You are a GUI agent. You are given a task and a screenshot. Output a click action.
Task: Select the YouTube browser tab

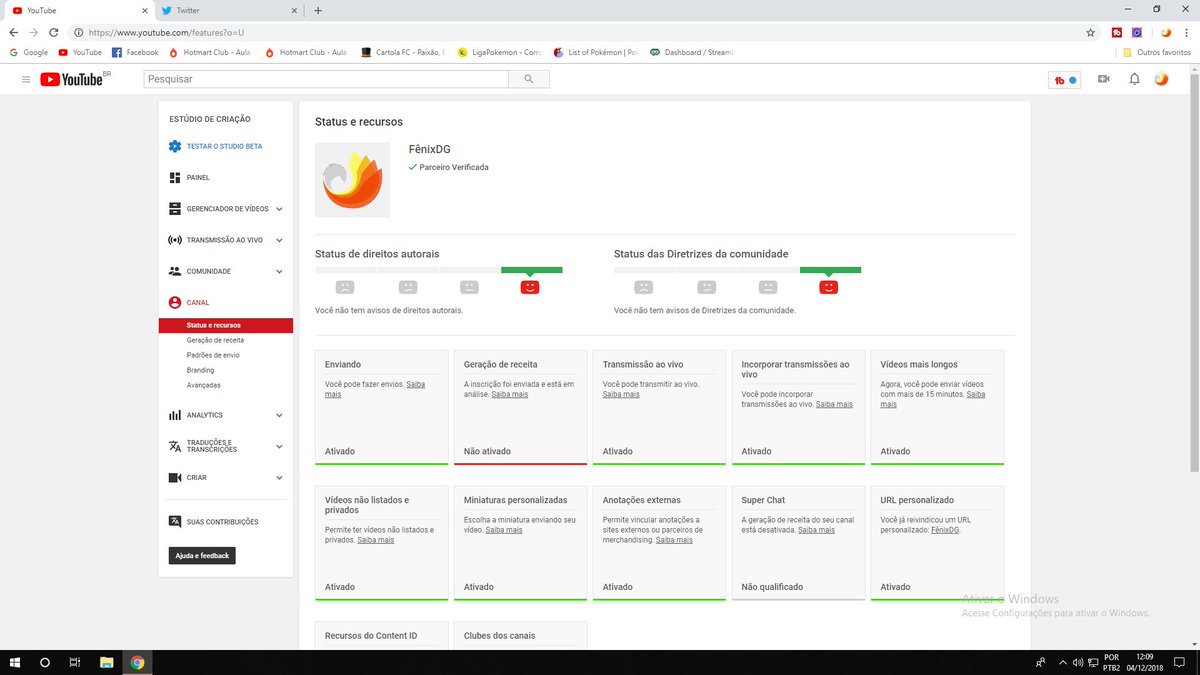tap(80, 10)
